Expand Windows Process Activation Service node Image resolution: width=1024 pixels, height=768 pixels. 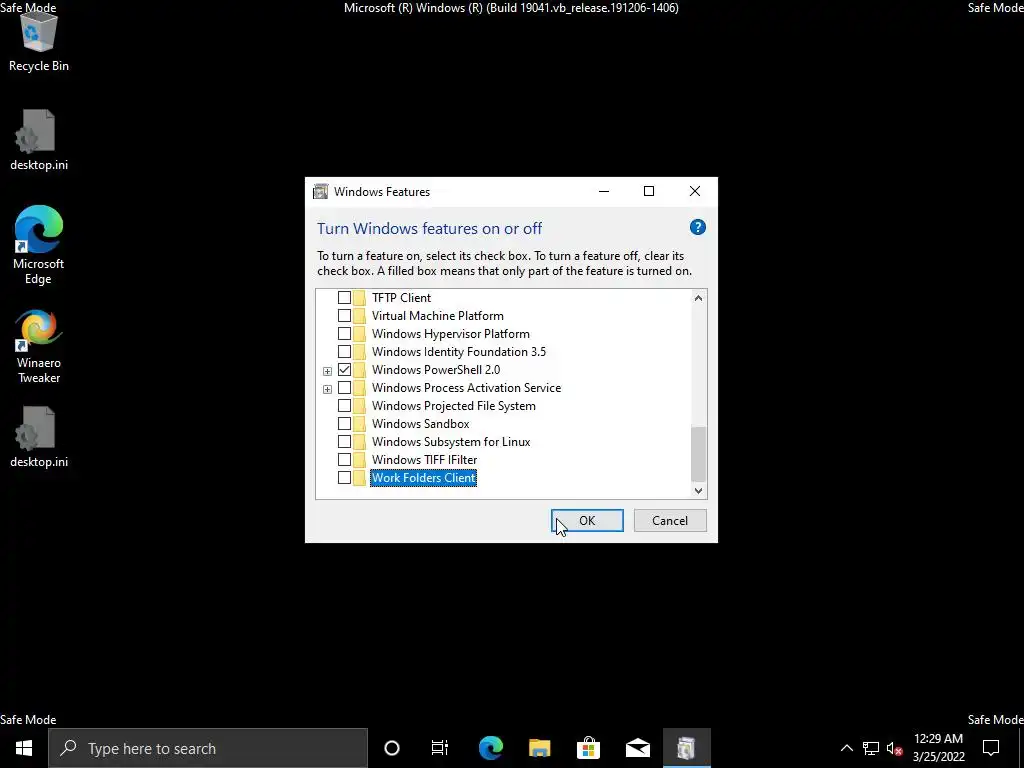point(327,389)
